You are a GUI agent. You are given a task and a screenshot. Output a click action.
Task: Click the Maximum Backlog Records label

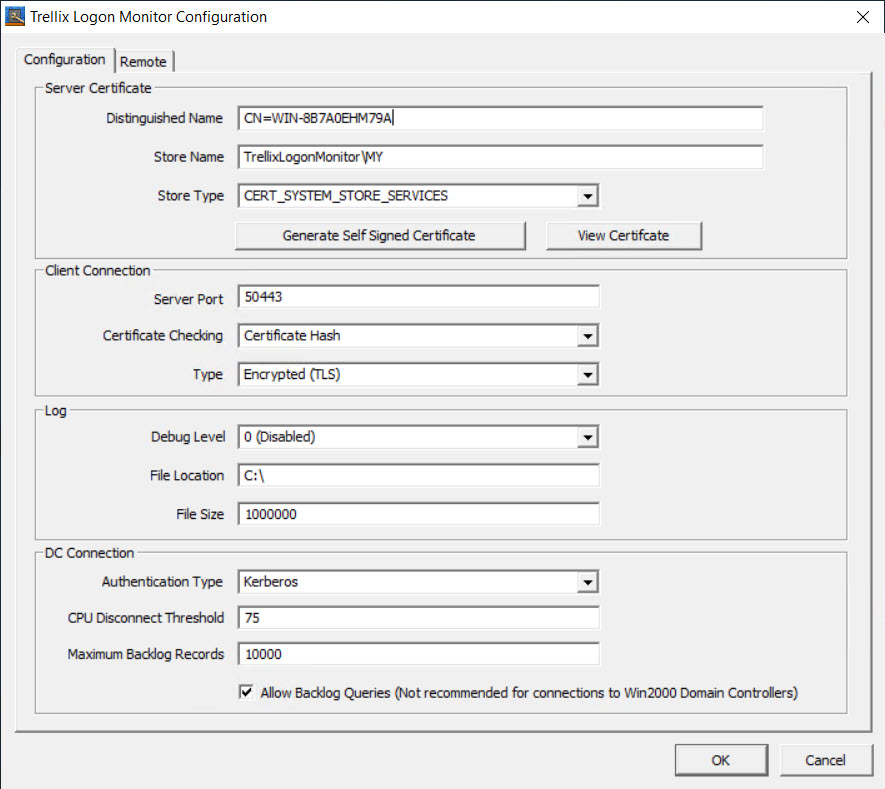(x=146, y=654)
